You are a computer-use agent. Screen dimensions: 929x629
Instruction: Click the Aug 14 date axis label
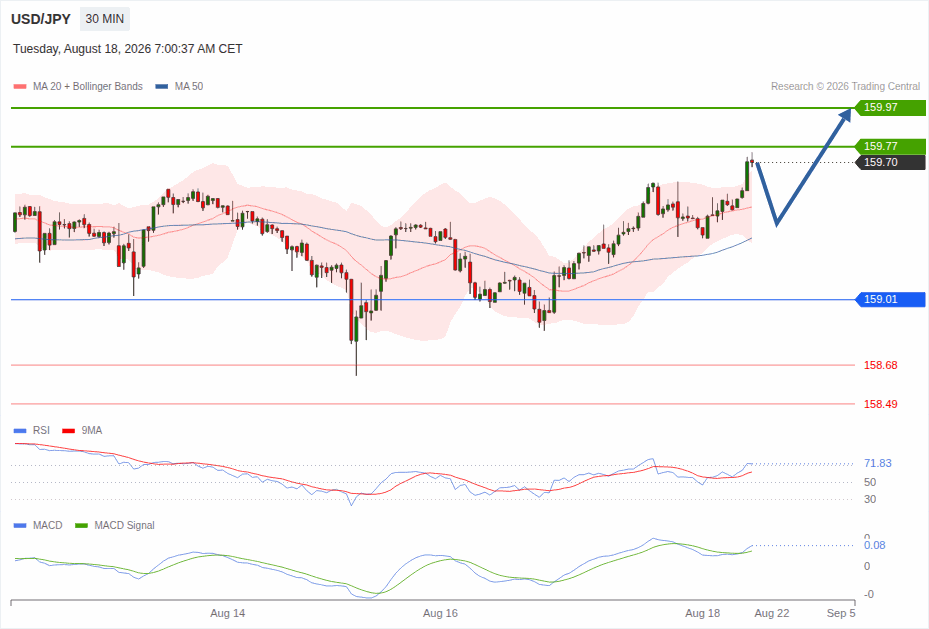[228, 613]
